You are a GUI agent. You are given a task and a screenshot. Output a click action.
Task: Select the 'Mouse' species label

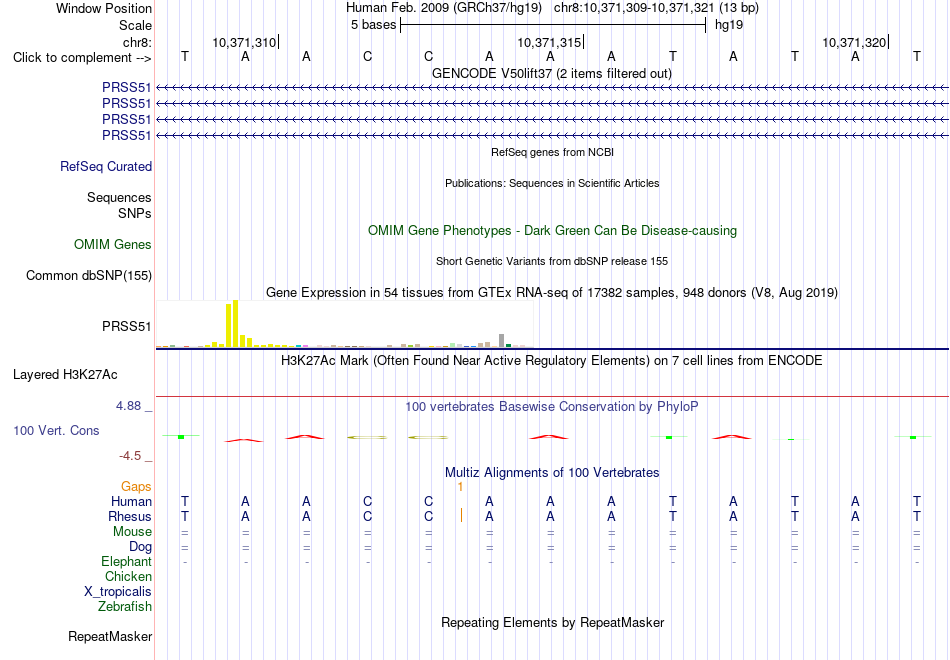point(132,532)
